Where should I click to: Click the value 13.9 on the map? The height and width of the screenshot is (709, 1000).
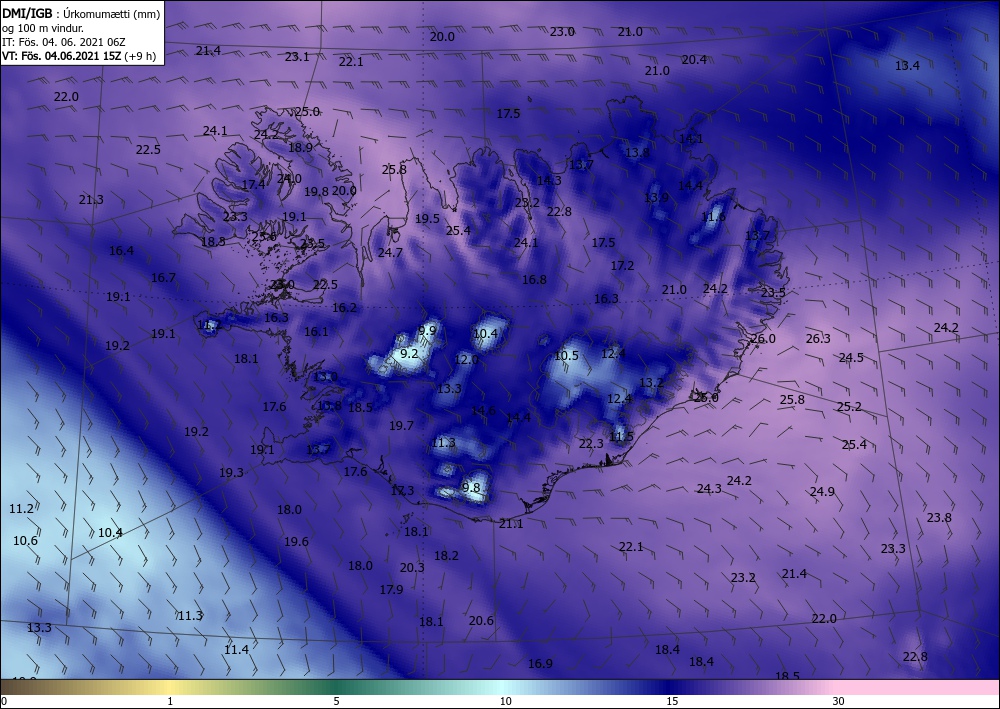(x=656, y=198)
